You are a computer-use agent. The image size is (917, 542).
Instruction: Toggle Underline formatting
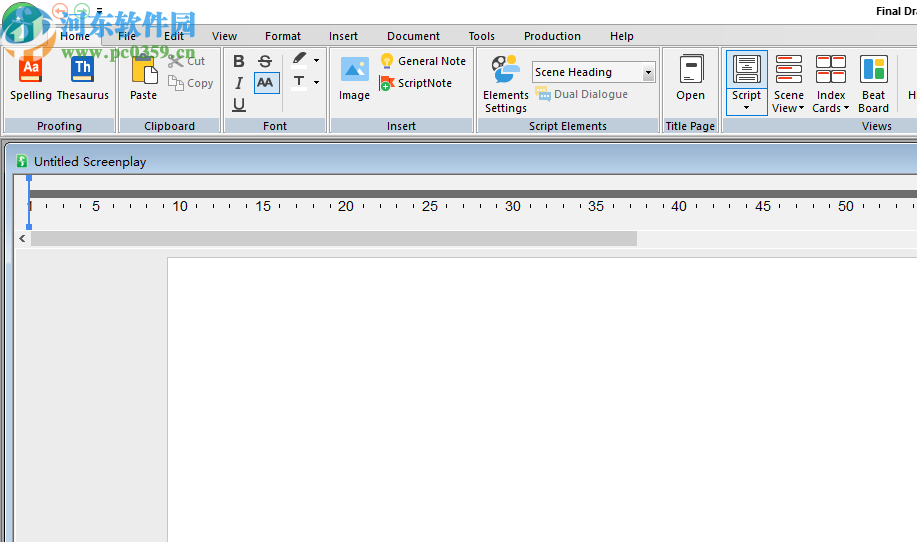pyautogui.click(x=239, y=104)
